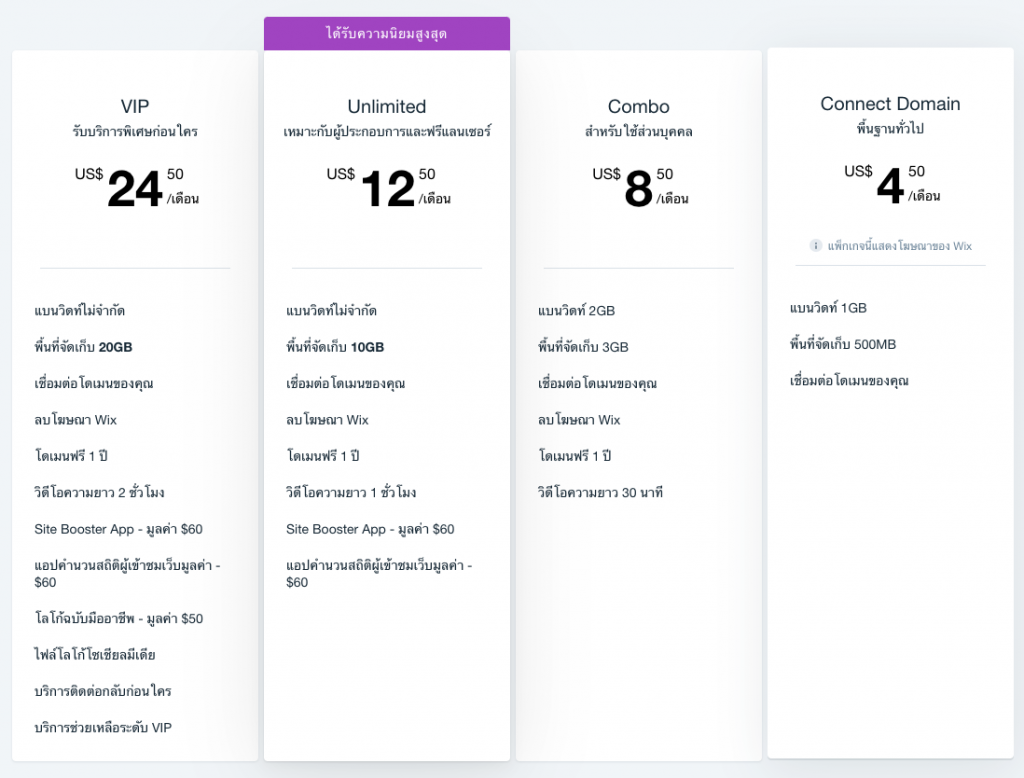The width and height of the screenshot is (1024, 778).
Task: Click the 20GB storage feature in VIP
Action: [84, 347]
